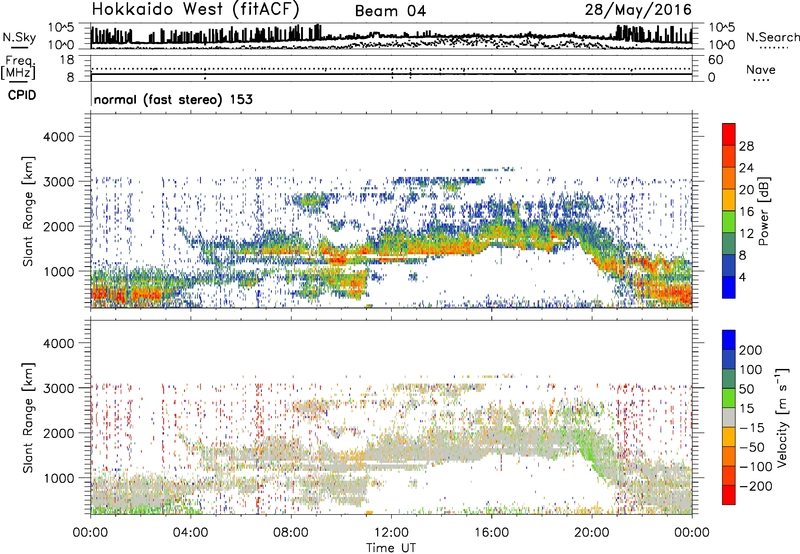The height and width of the screenshot is (554, 800).
Task: Select the "200" tick on the Velocity scale
Action: pyautogui.click(x=751, y=350)
